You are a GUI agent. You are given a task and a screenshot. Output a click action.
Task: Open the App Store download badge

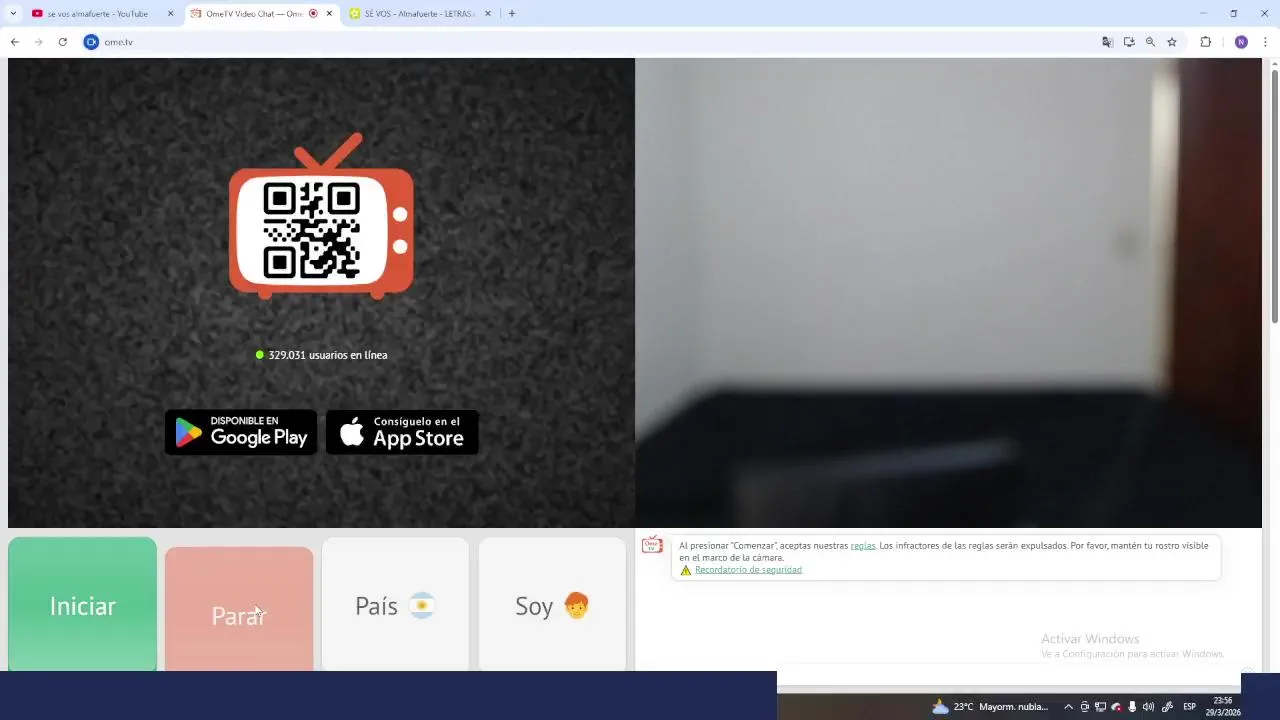tap(402, 432)
